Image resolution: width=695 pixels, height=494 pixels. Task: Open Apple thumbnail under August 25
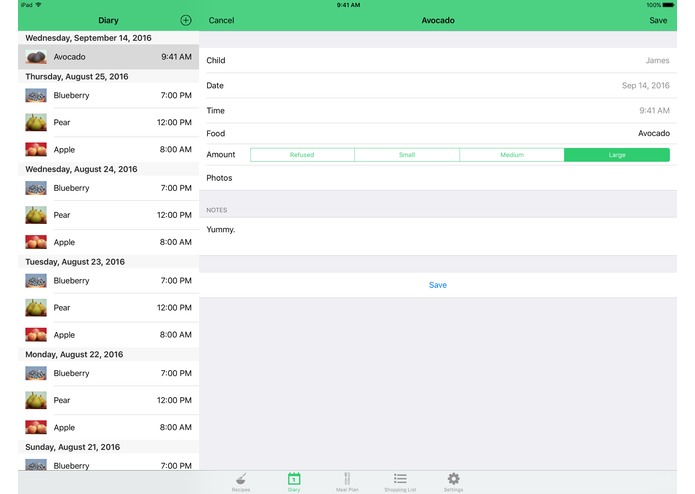click(x=36, y=149)
